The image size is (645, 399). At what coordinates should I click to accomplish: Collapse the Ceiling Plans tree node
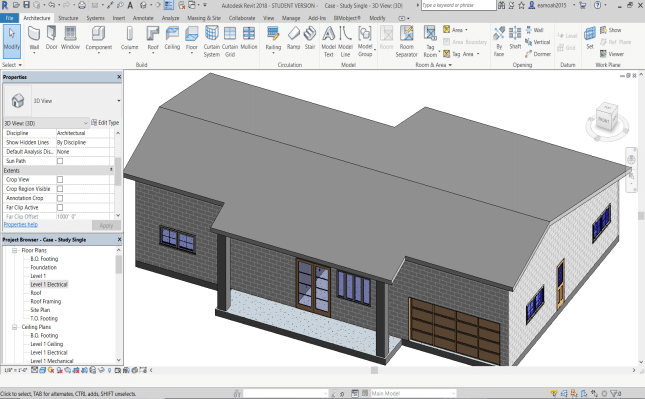(14, 327)
